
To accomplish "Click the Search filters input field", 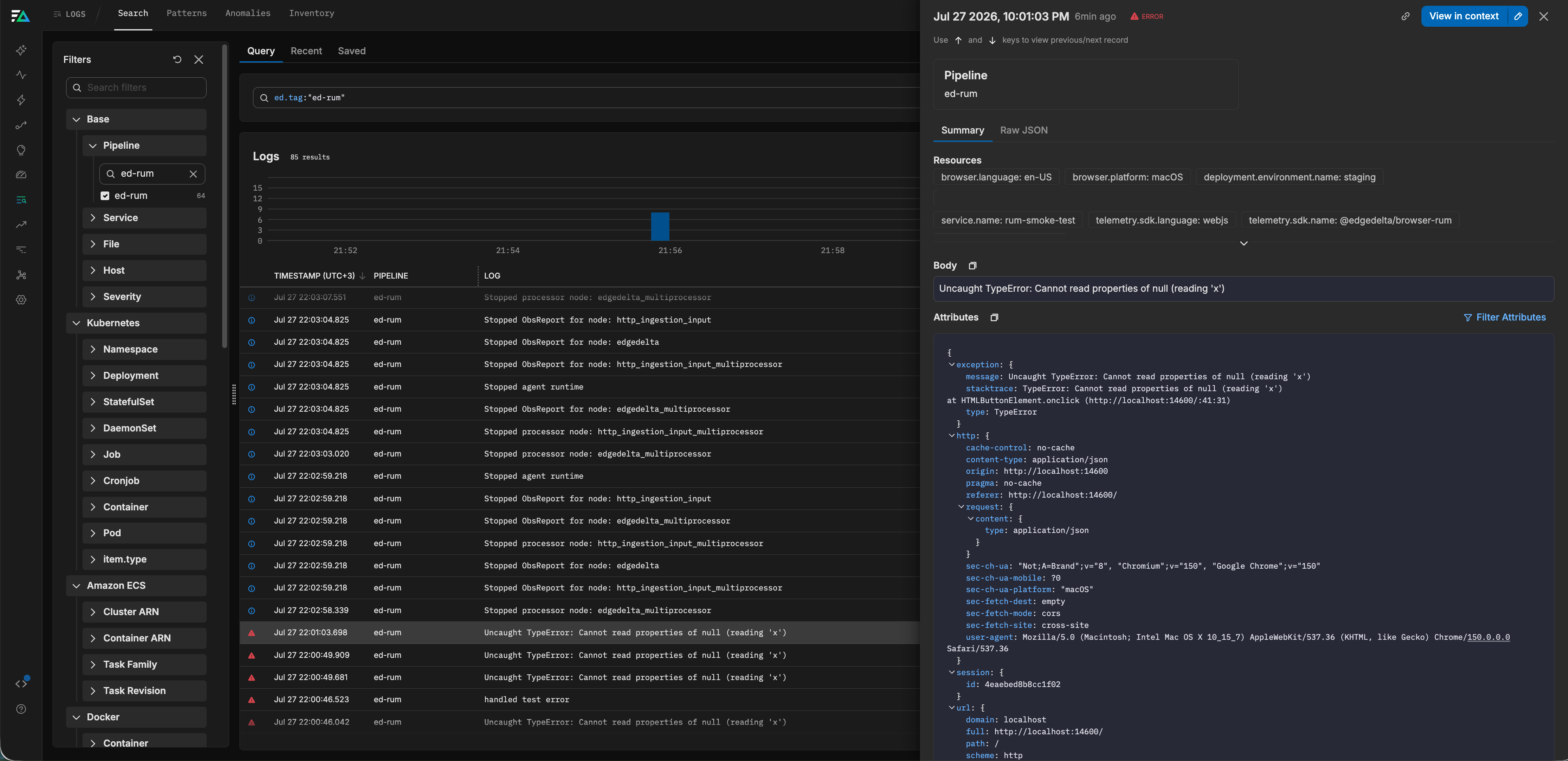I will [136, 88].
